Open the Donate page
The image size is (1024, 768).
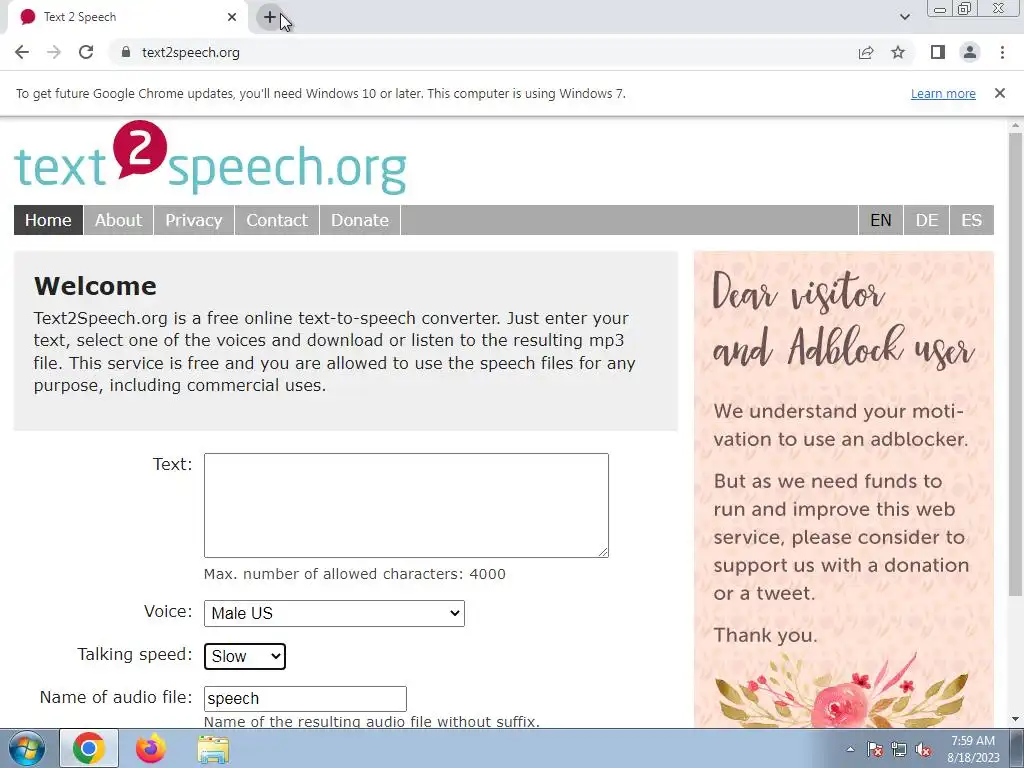360,220
